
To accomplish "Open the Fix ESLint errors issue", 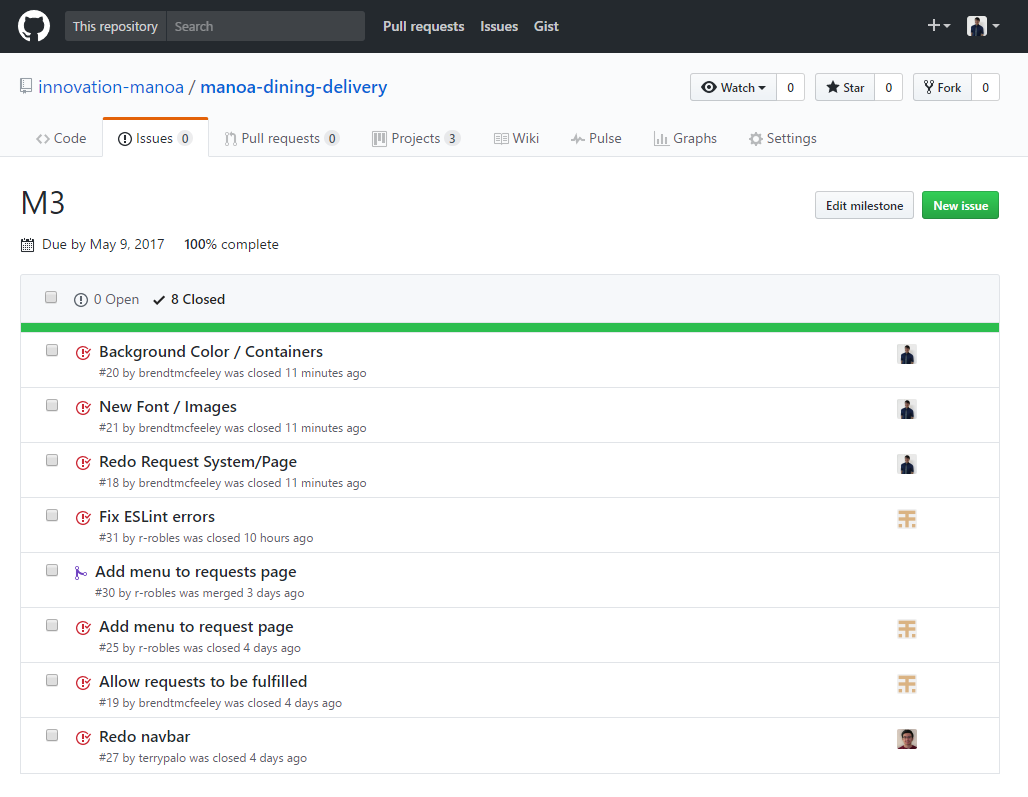I will coord(157,516).
